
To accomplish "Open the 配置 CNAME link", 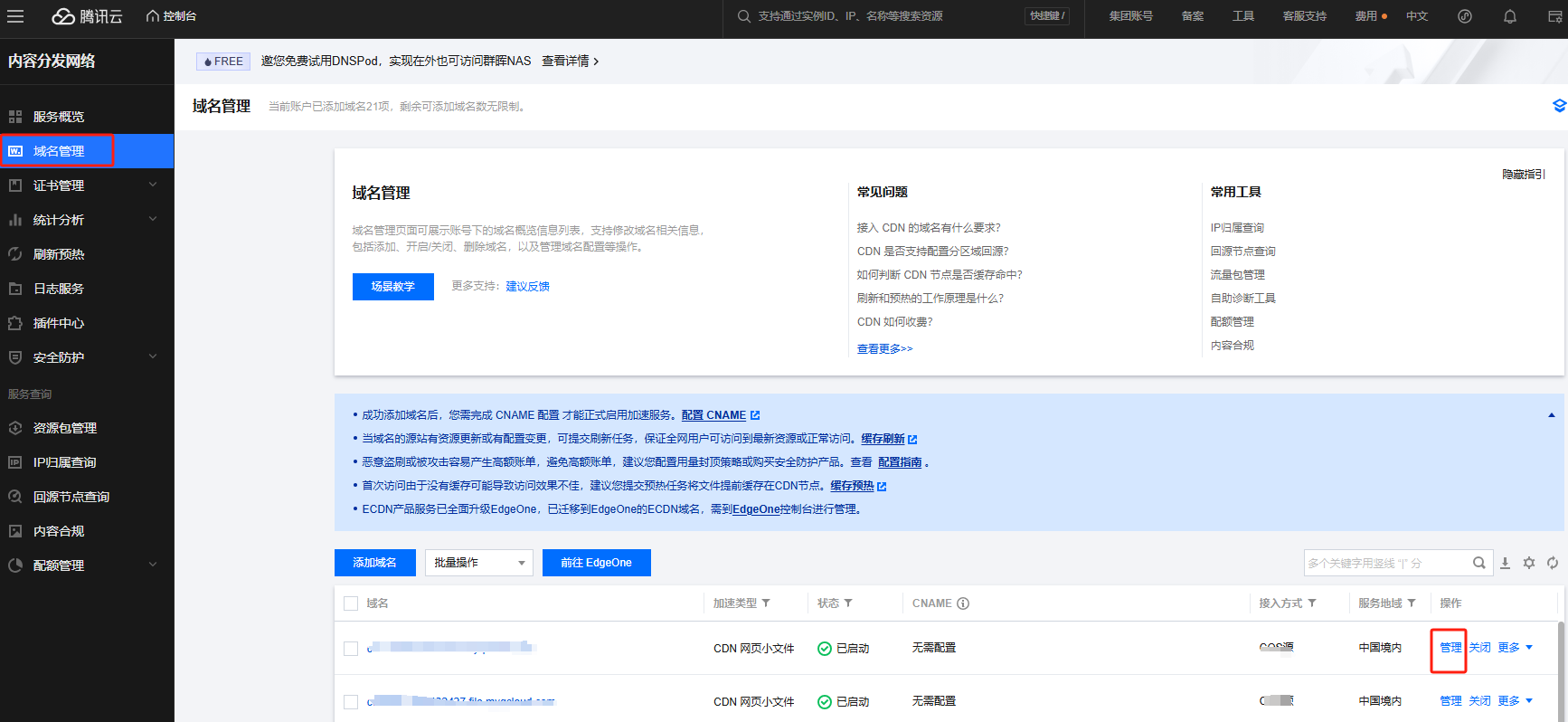I will point(721,415).
